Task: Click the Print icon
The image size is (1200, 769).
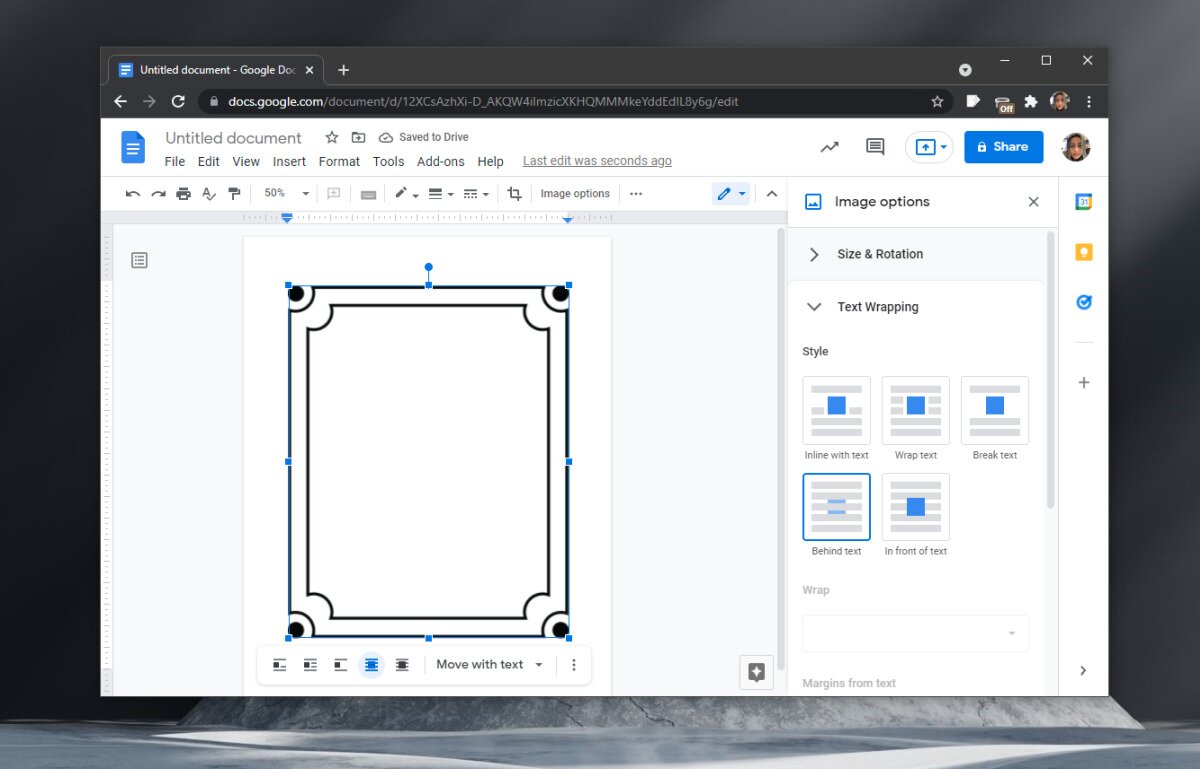Action: coord(184,193)
